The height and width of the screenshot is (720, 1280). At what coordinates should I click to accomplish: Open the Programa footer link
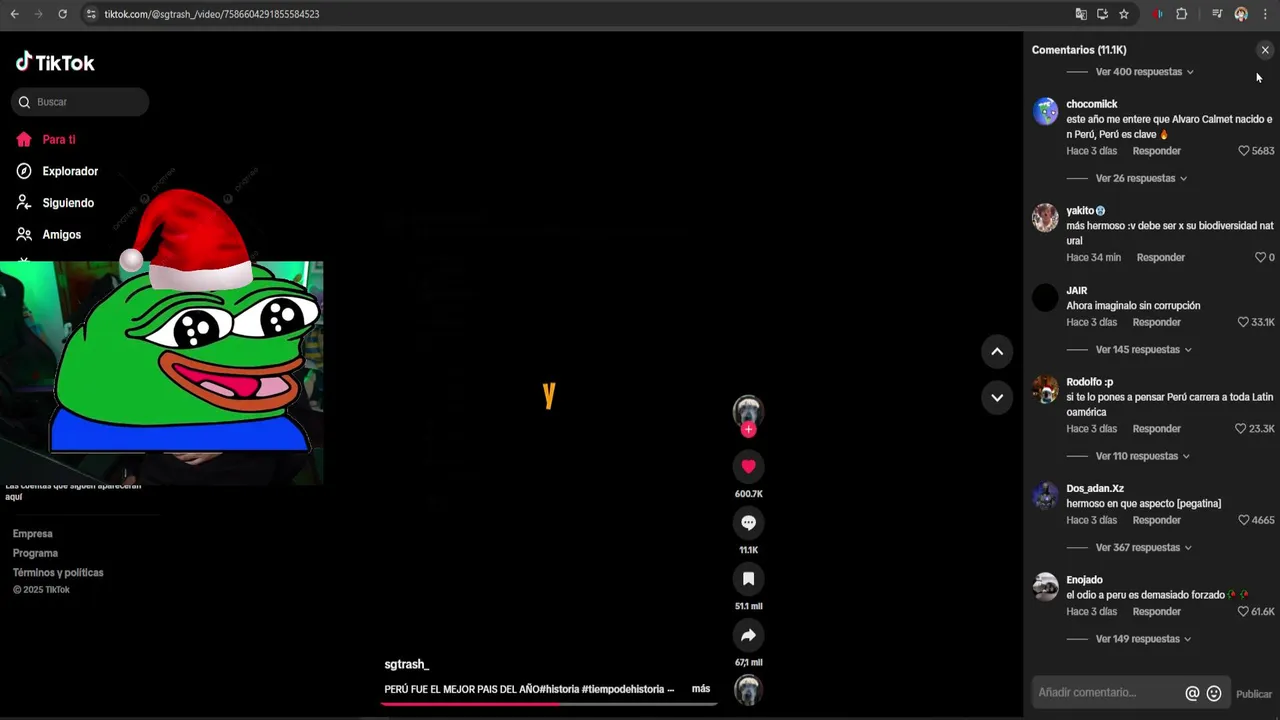point(36,553)
